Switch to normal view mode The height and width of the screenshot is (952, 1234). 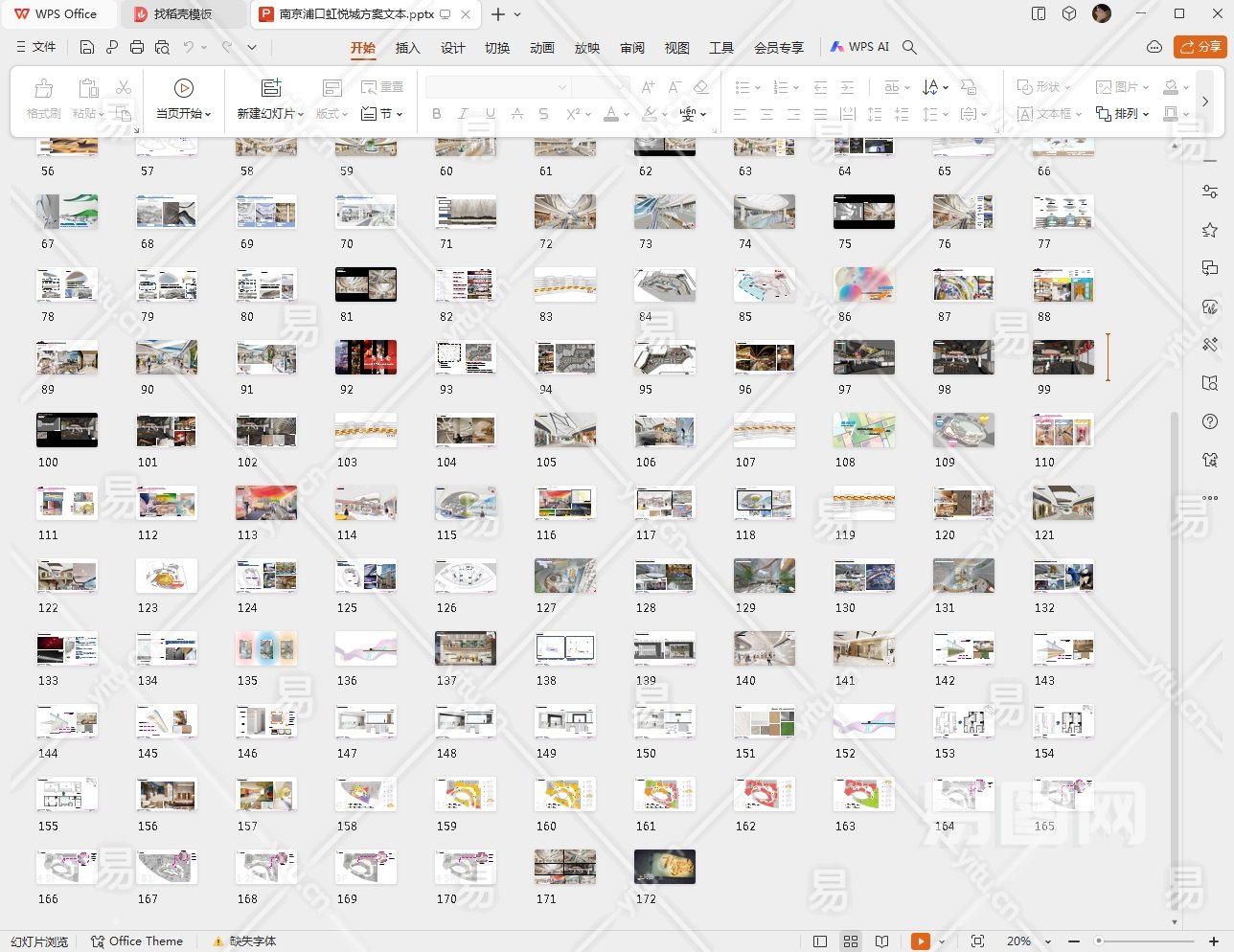(x=820, y=941)
